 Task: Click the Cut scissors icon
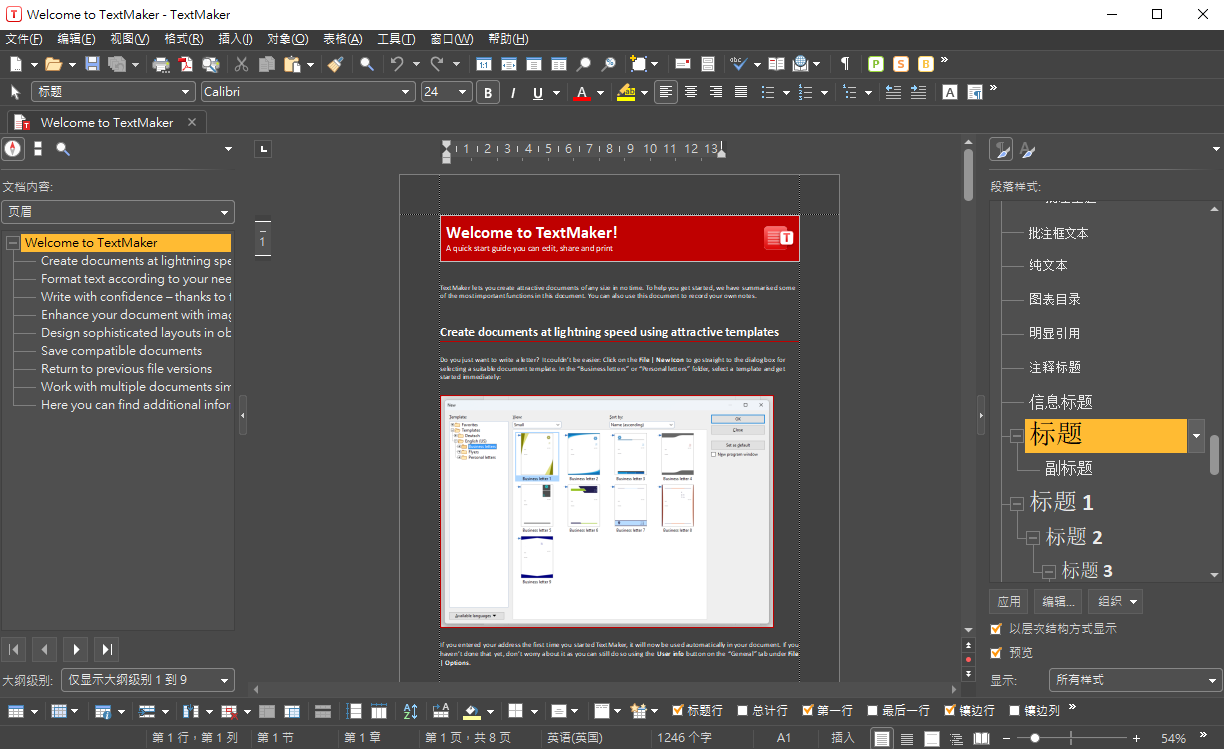[x=241, y=64]
